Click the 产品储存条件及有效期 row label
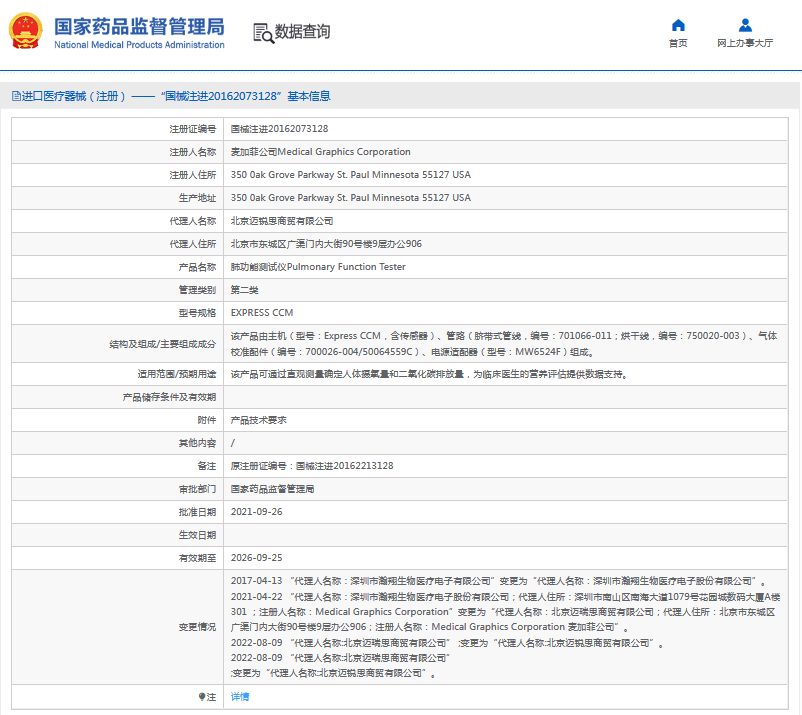Viewport: 802px width, 715px height. [x=169, y=397]
